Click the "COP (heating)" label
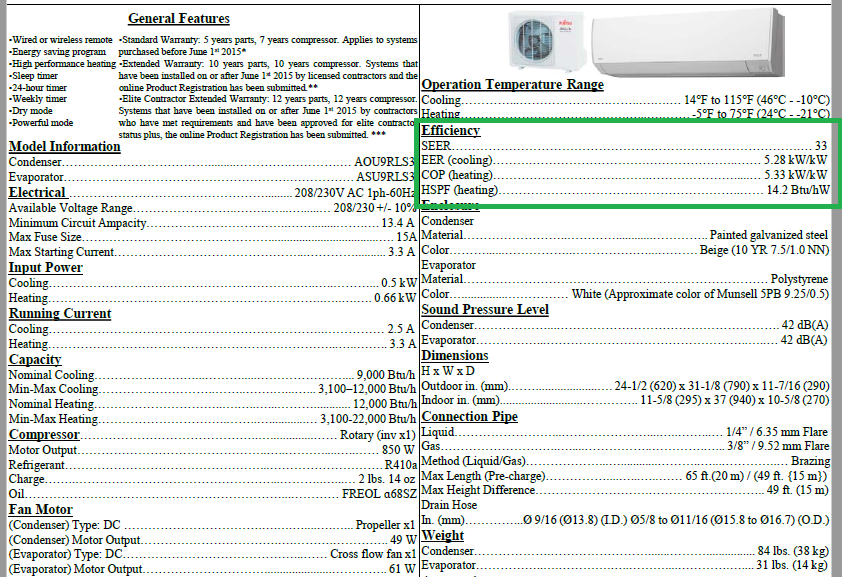The width and height of the screenshot is (842, 577). (457, 175)
